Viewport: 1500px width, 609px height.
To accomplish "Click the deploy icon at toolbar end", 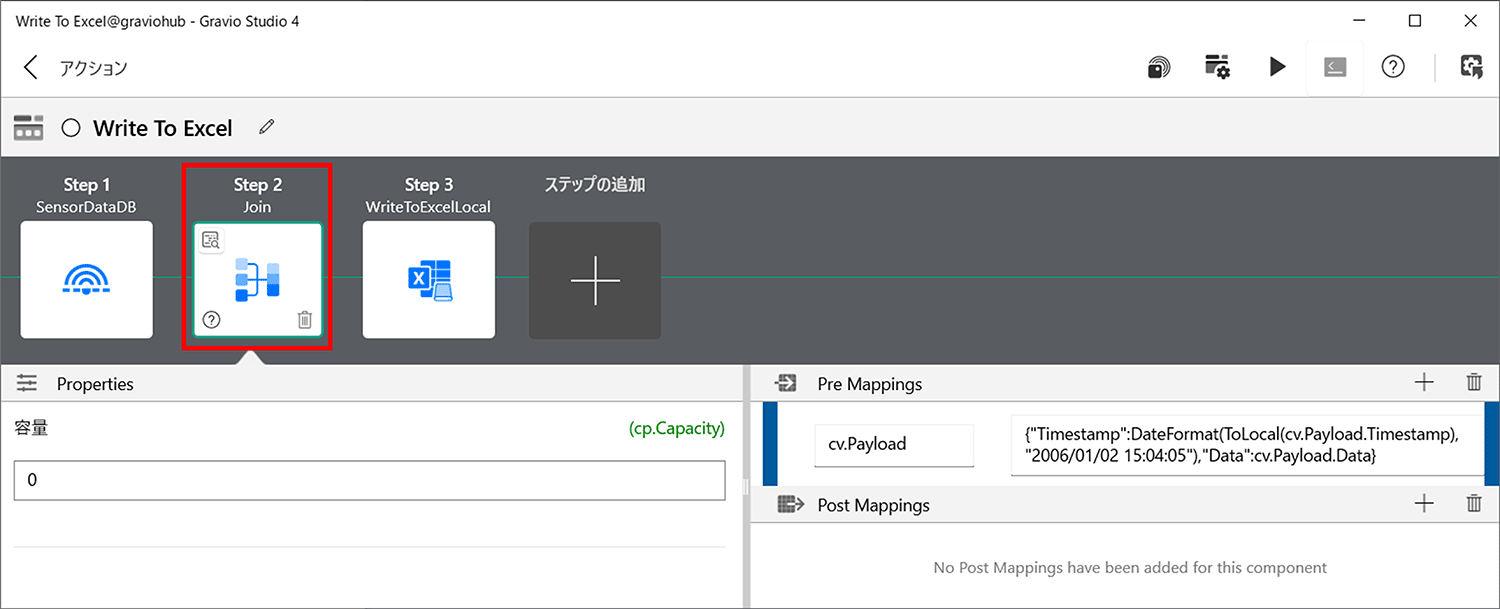I will click(x=1471, y=67).
